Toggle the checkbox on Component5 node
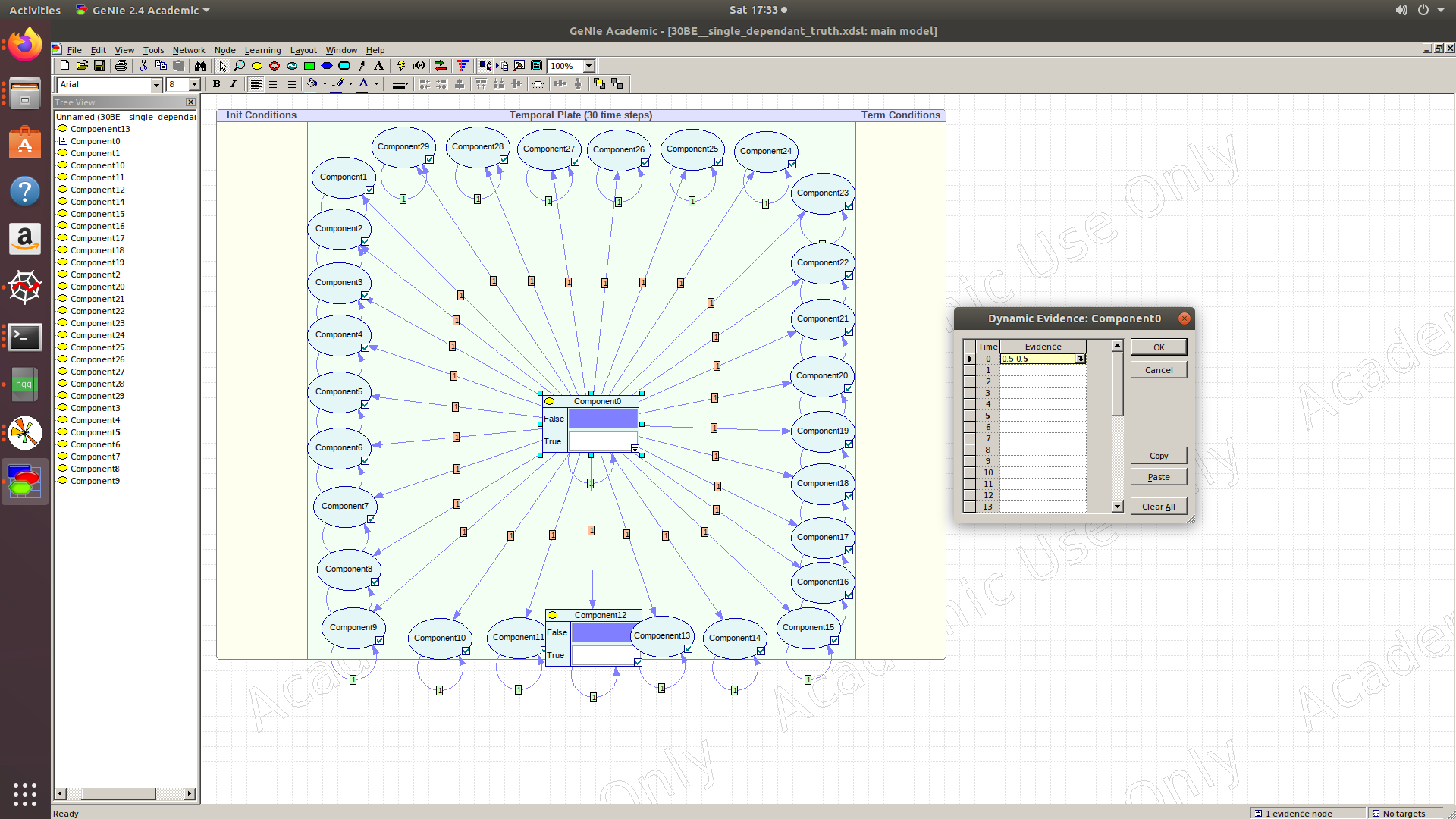Viewport: 1456px width, 819px height. [365, 405]
